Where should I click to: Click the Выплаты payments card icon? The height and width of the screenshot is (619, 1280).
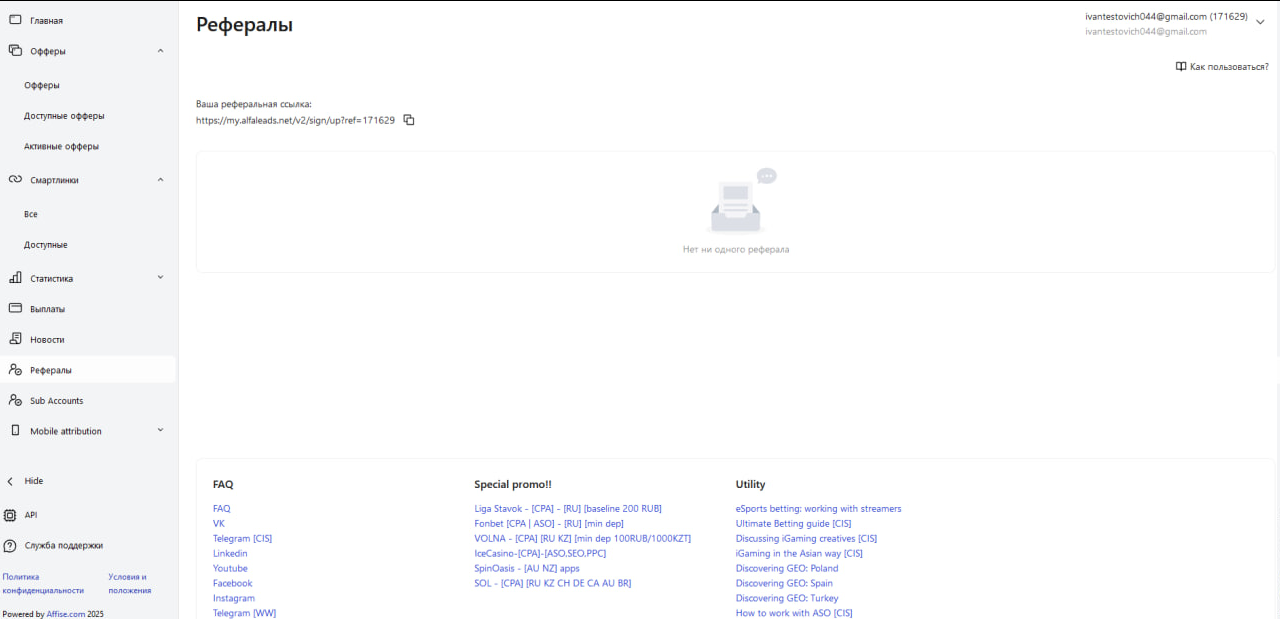tap(15, 309)
